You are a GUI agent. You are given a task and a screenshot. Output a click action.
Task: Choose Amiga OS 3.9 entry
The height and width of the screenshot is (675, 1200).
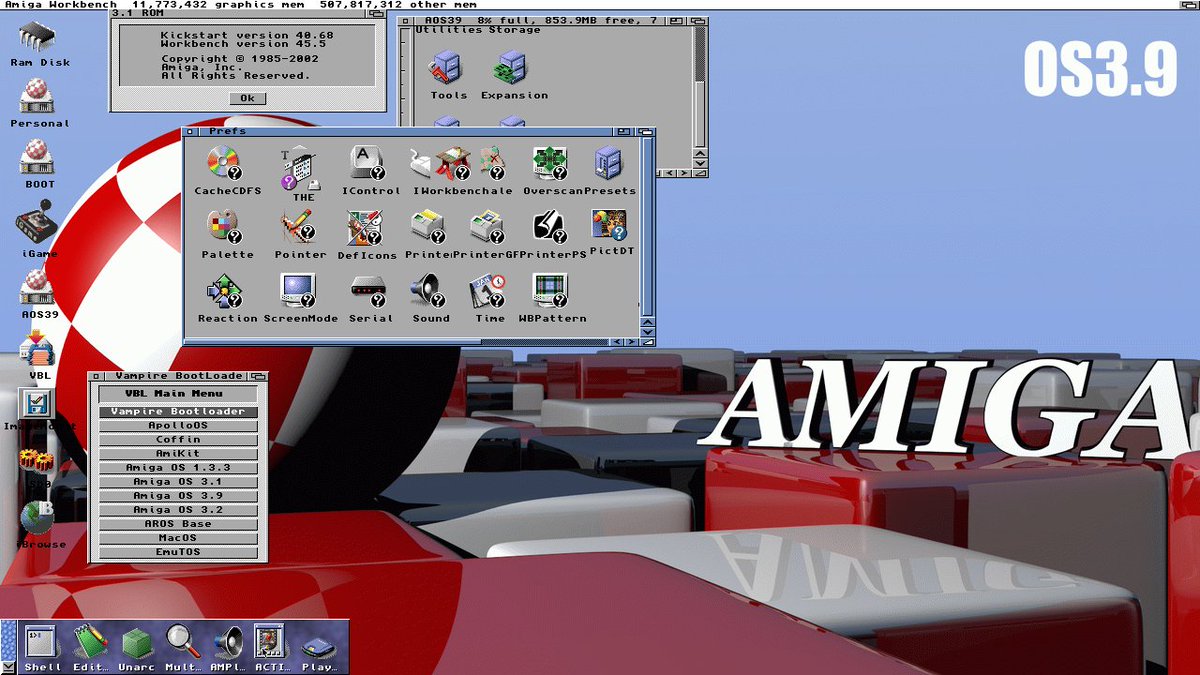pyautogui.click(x=178, y=496)
